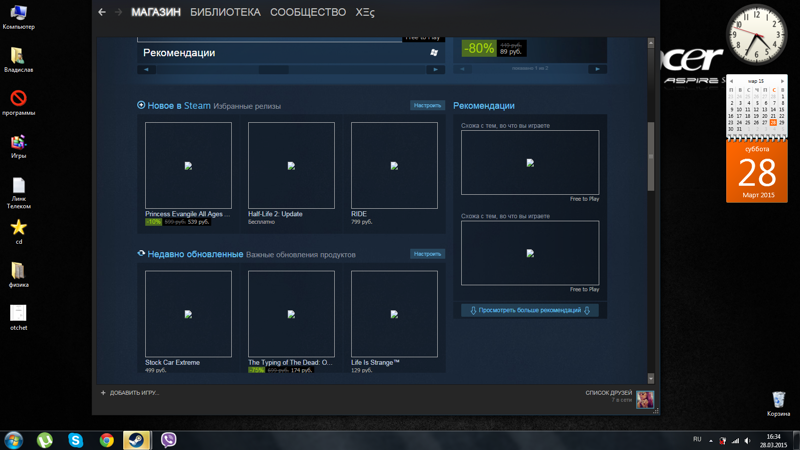Click the network signal icon in the tray
This screenshot has height=450, width=800.
click(x=735, y=440)
